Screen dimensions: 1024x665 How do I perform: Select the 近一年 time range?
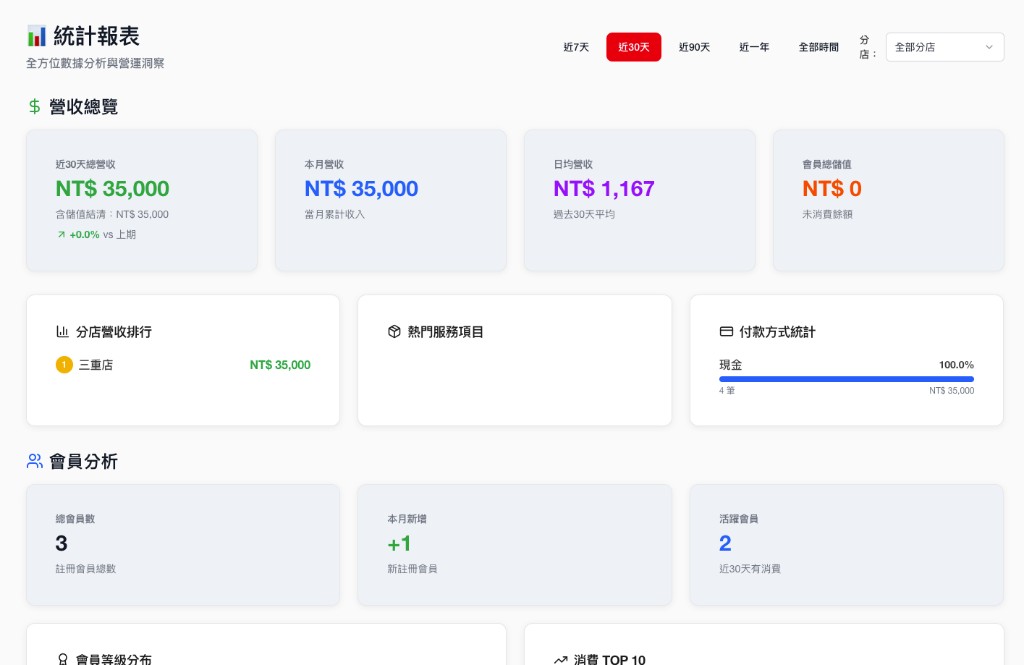pos(753,46)
